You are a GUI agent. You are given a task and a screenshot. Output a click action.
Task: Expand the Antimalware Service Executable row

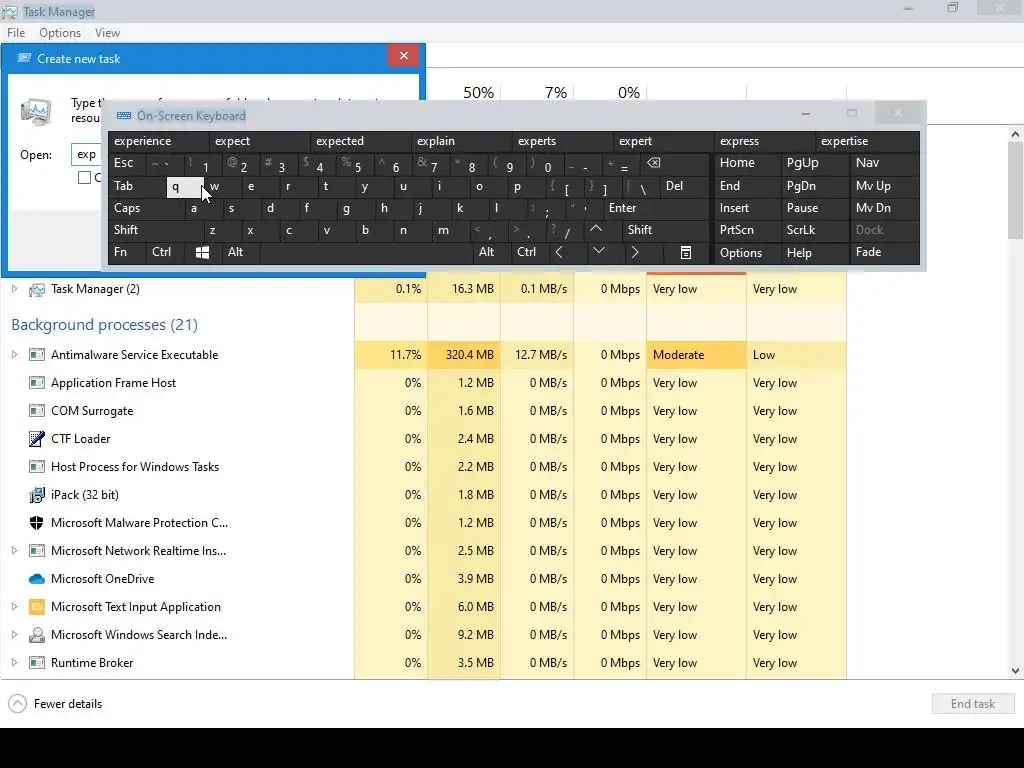pos(14,355)
